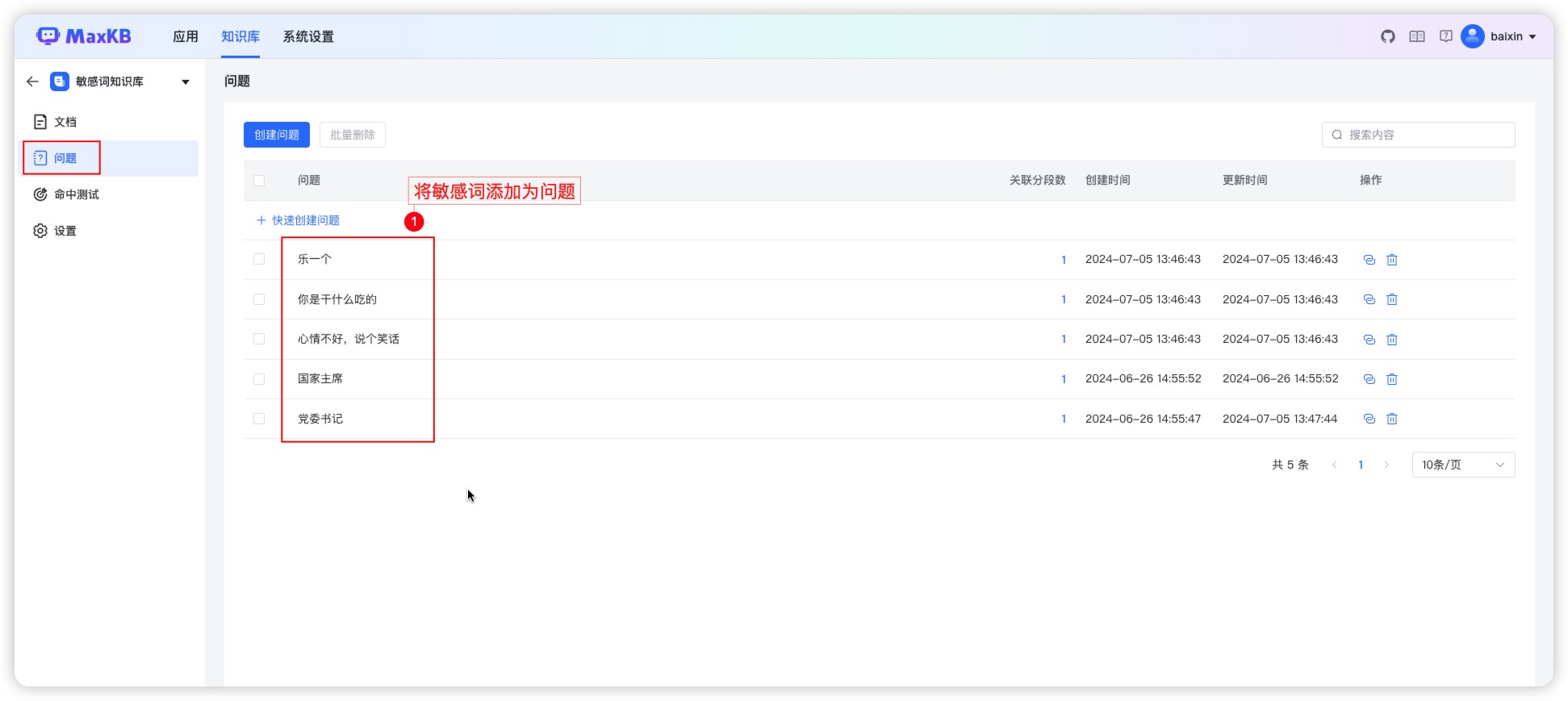Click the 敏感词知识库 dataset icon
The width and height of the screenshot is (1568, 701).
[60, 81]
